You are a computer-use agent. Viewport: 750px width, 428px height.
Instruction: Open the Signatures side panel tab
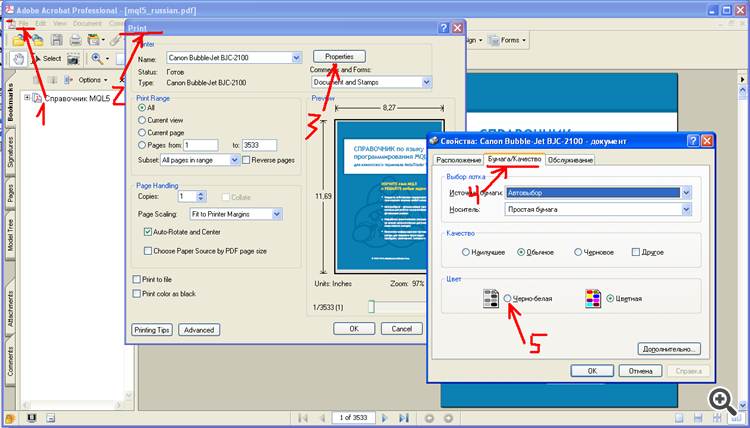10,152
